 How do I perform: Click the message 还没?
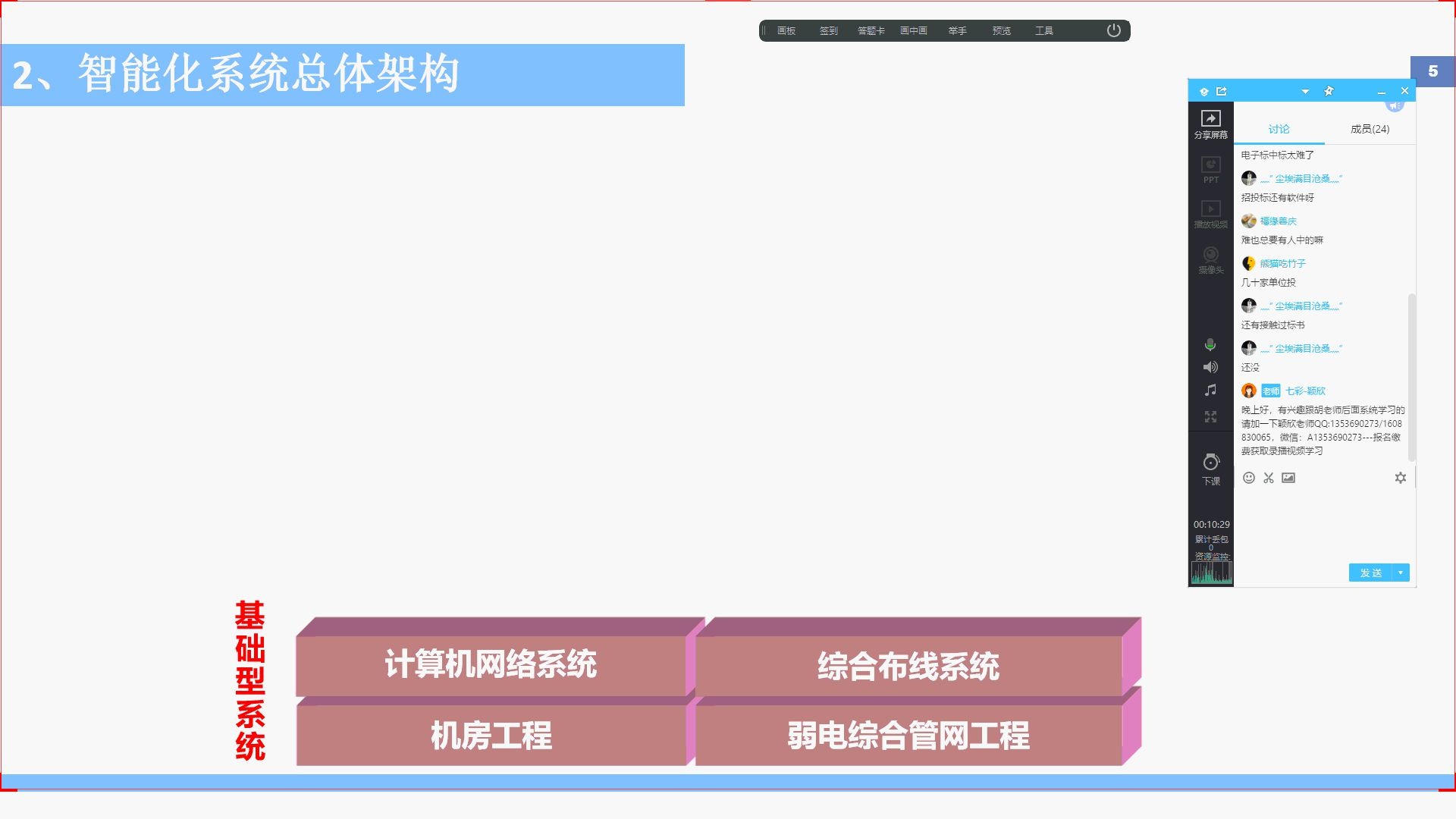click(x=1250, y=368)
